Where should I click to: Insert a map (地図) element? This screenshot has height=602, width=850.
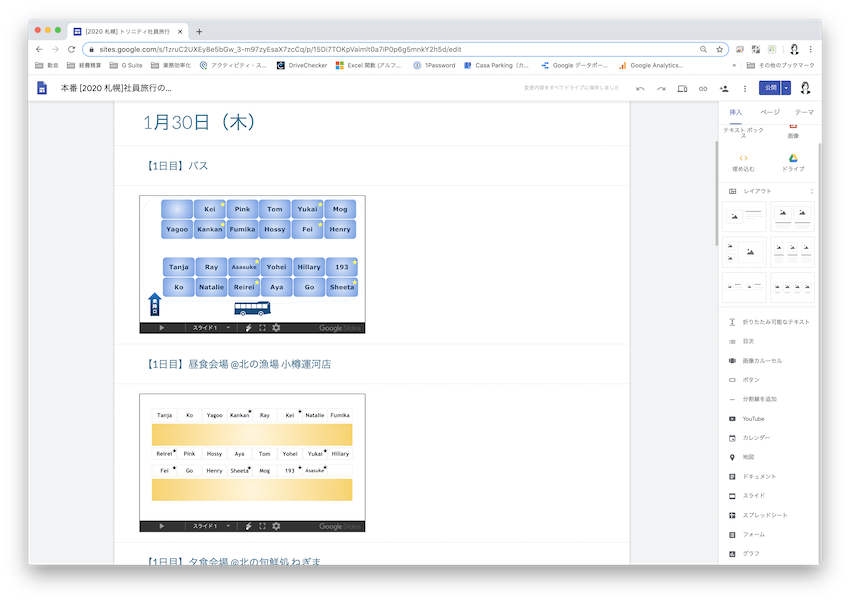pyautogui.click(x=747, y=457)
